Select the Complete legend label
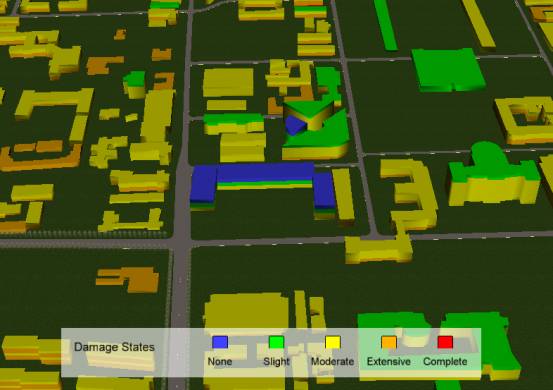This screenshot has height=390, width=553. (x=445, y=361)
